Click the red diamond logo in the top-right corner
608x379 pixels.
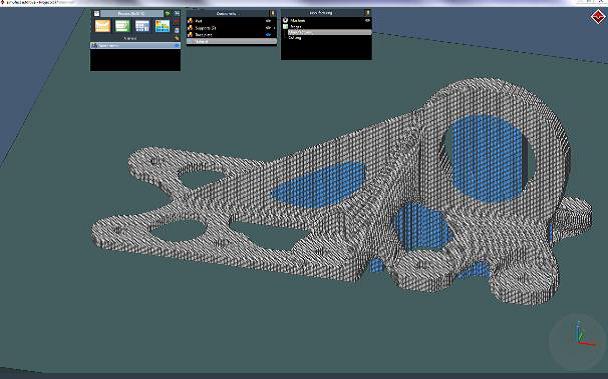[598, 17]
